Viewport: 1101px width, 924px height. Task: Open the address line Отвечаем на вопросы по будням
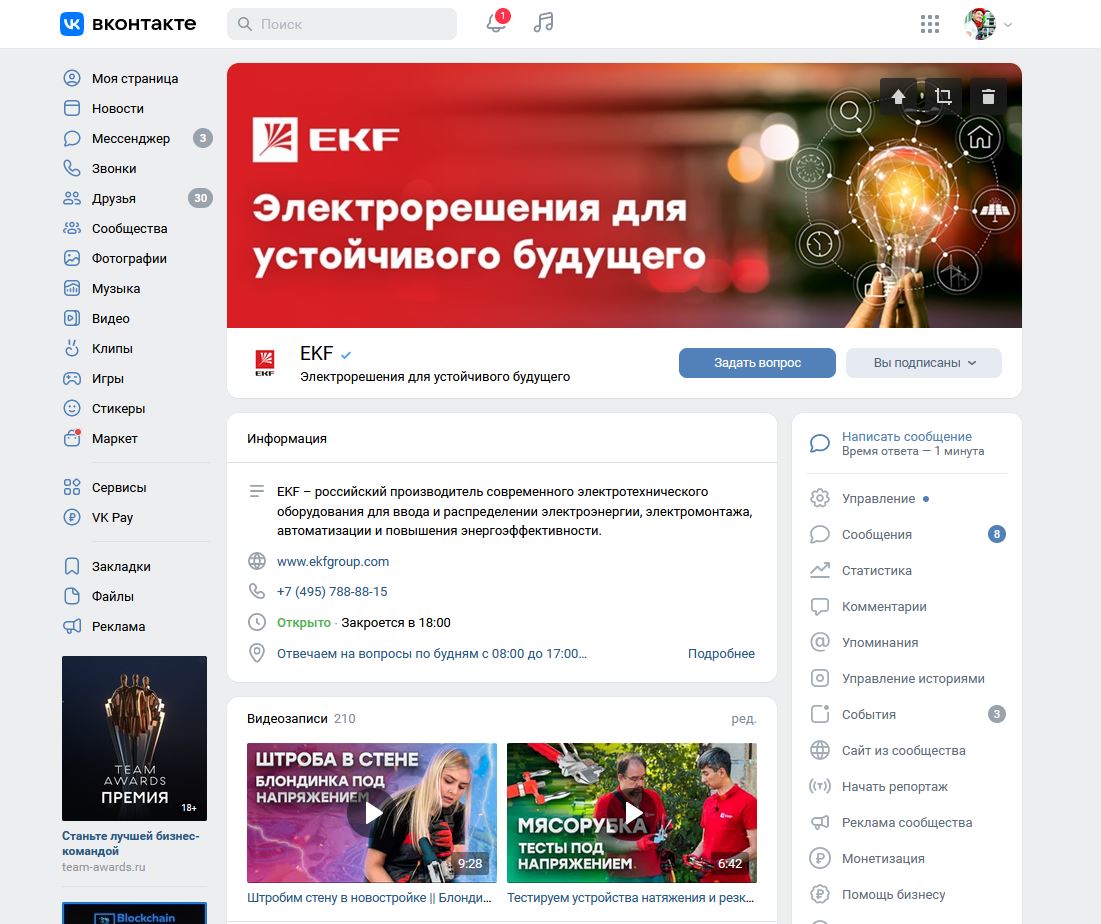[432, 654]
